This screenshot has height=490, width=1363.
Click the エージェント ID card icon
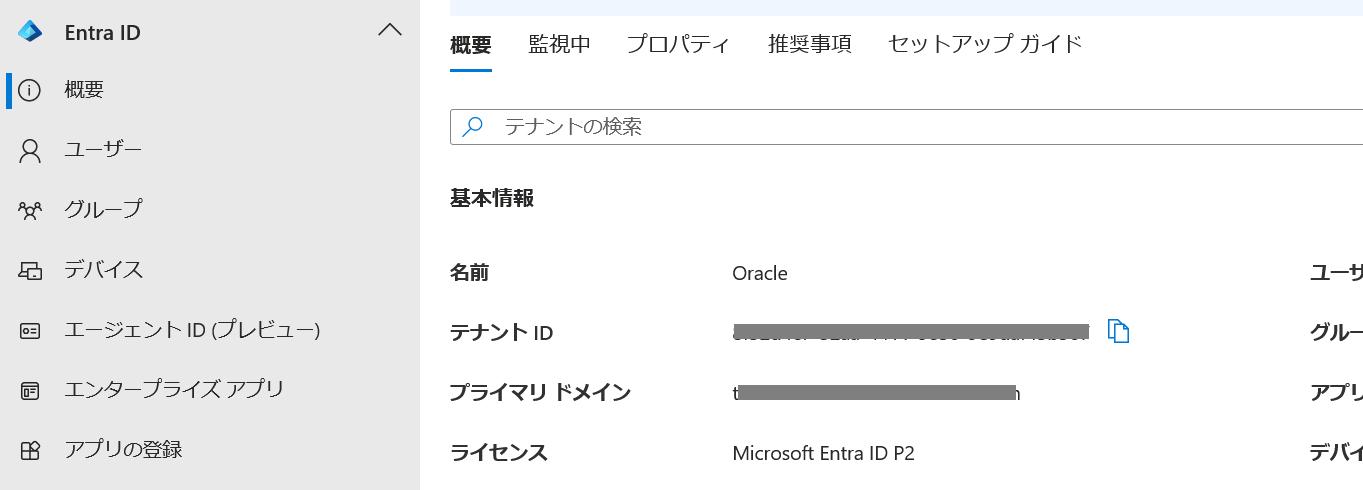coord(30,330)
